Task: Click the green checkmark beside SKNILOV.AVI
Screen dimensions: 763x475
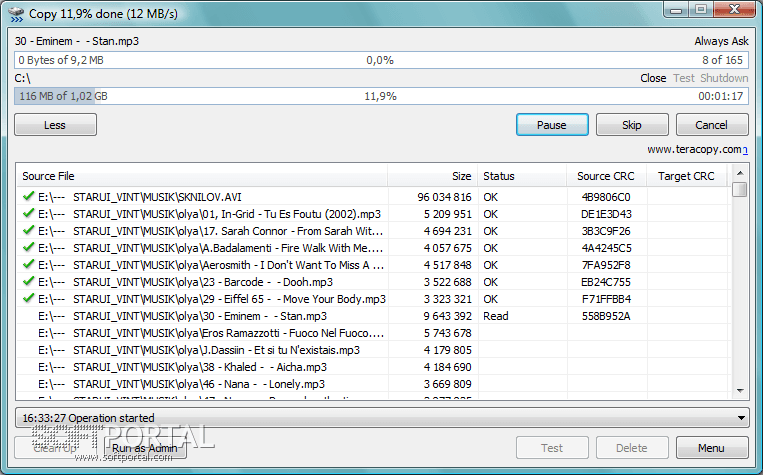Action: tap(29, 196)
